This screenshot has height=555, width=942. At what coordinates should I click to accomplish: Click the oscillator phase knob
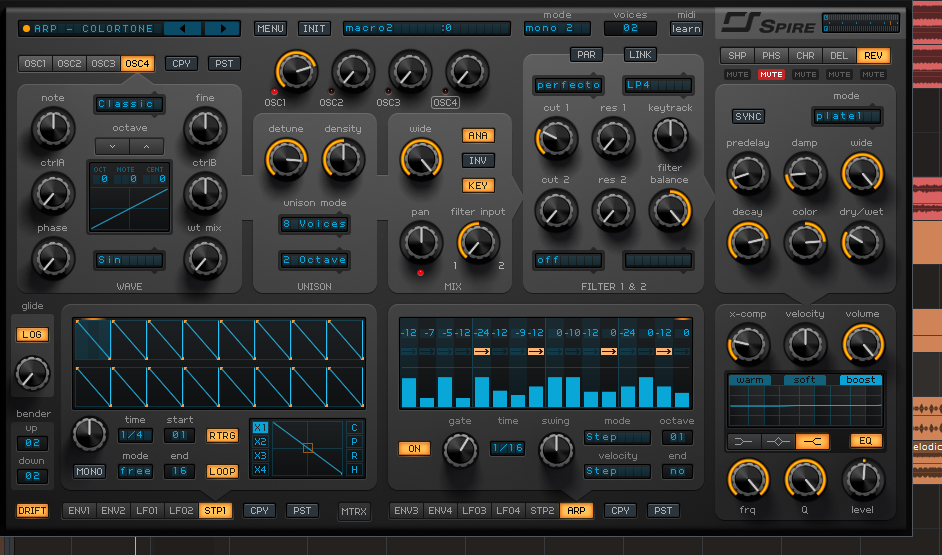pyautogui.click(x=53, y=258)
